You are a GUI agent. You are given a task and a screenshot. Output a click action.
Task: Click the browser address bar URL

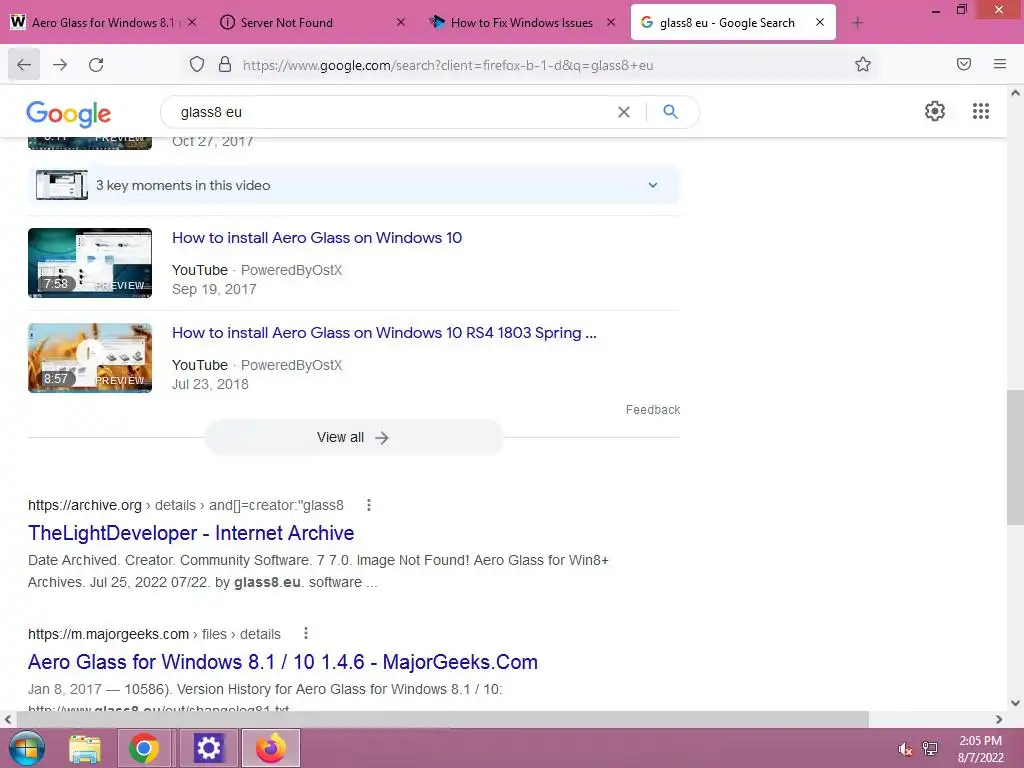[448, 65]
